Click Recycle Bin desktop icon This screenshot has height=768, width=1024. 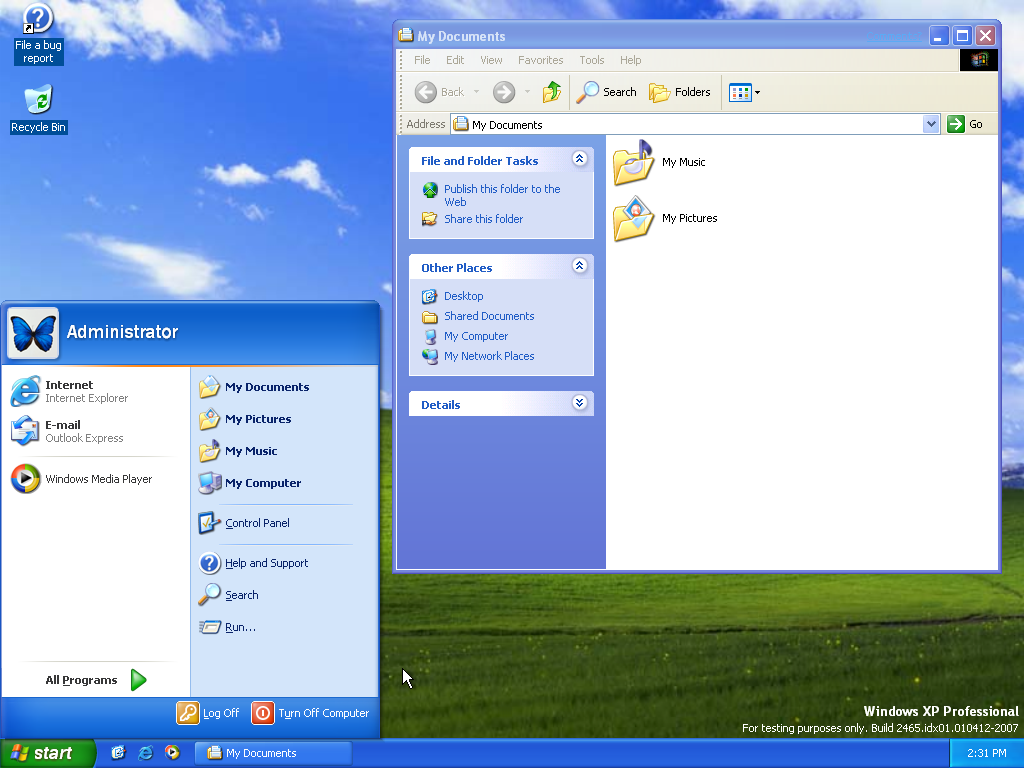pyautogui.click(x=38, y=109)
